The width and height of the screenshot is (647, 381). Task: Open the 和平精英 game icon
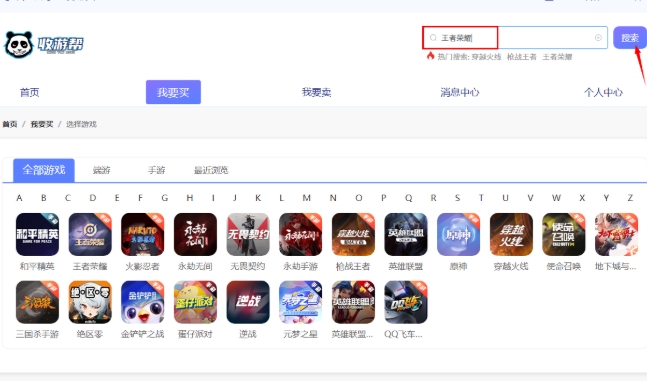click(37, 234)
